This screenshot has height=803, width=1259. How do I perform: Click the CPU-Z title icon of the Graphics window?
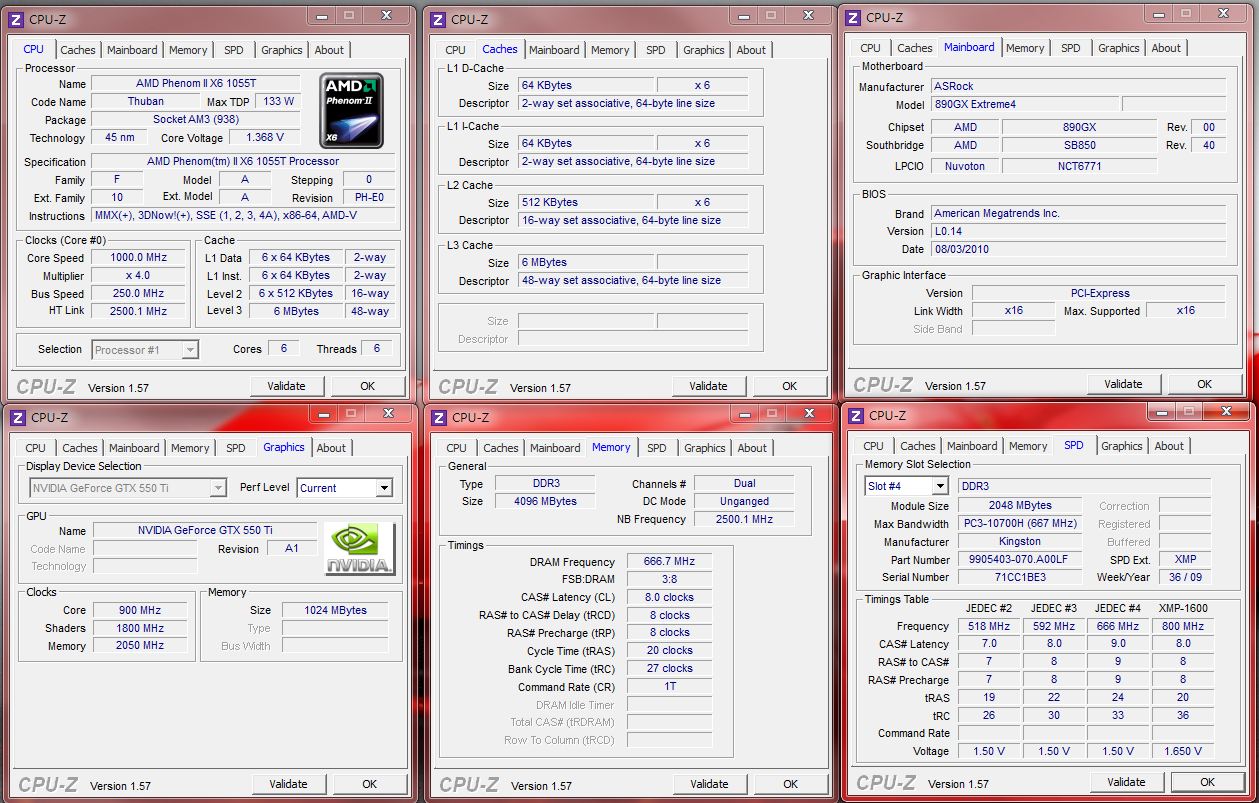coord(16,417)
